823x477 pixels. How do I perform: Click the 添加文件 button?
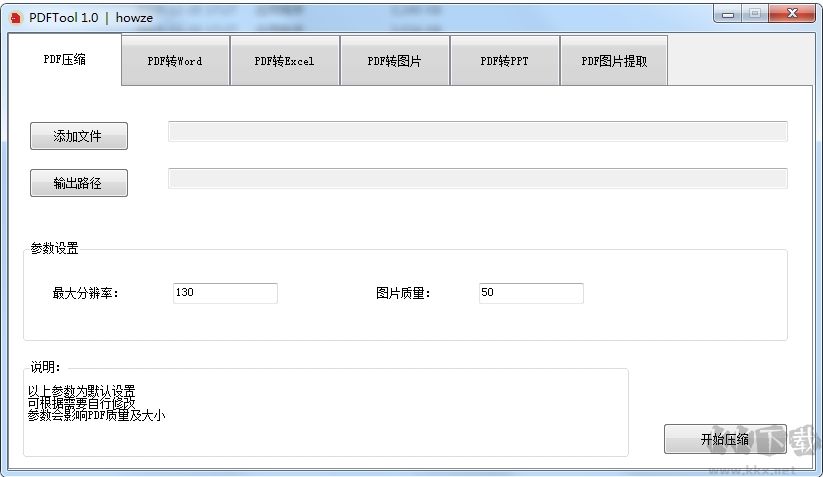[79, 136]
